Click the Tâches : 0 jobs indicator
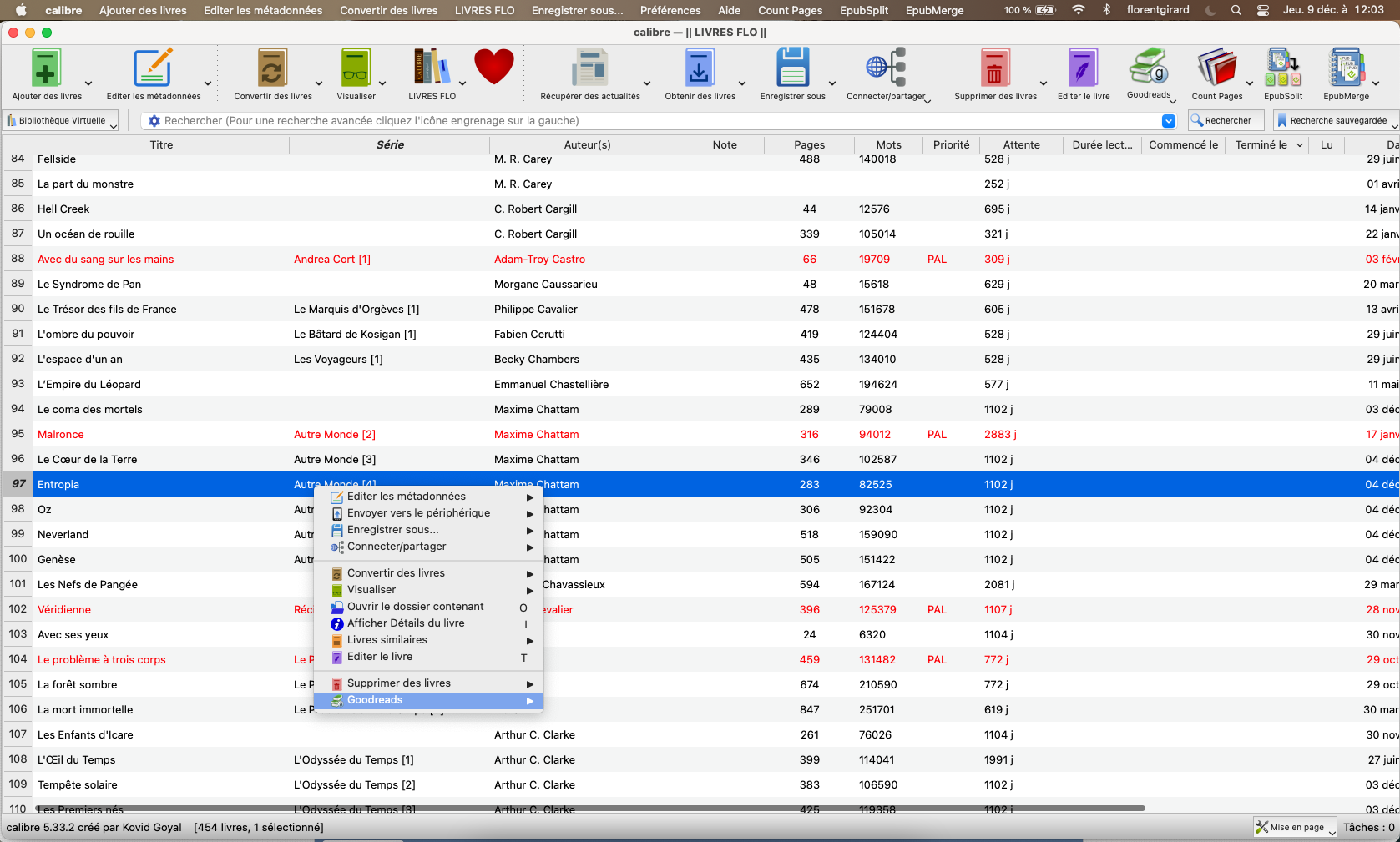 (x=1368, y=827)
